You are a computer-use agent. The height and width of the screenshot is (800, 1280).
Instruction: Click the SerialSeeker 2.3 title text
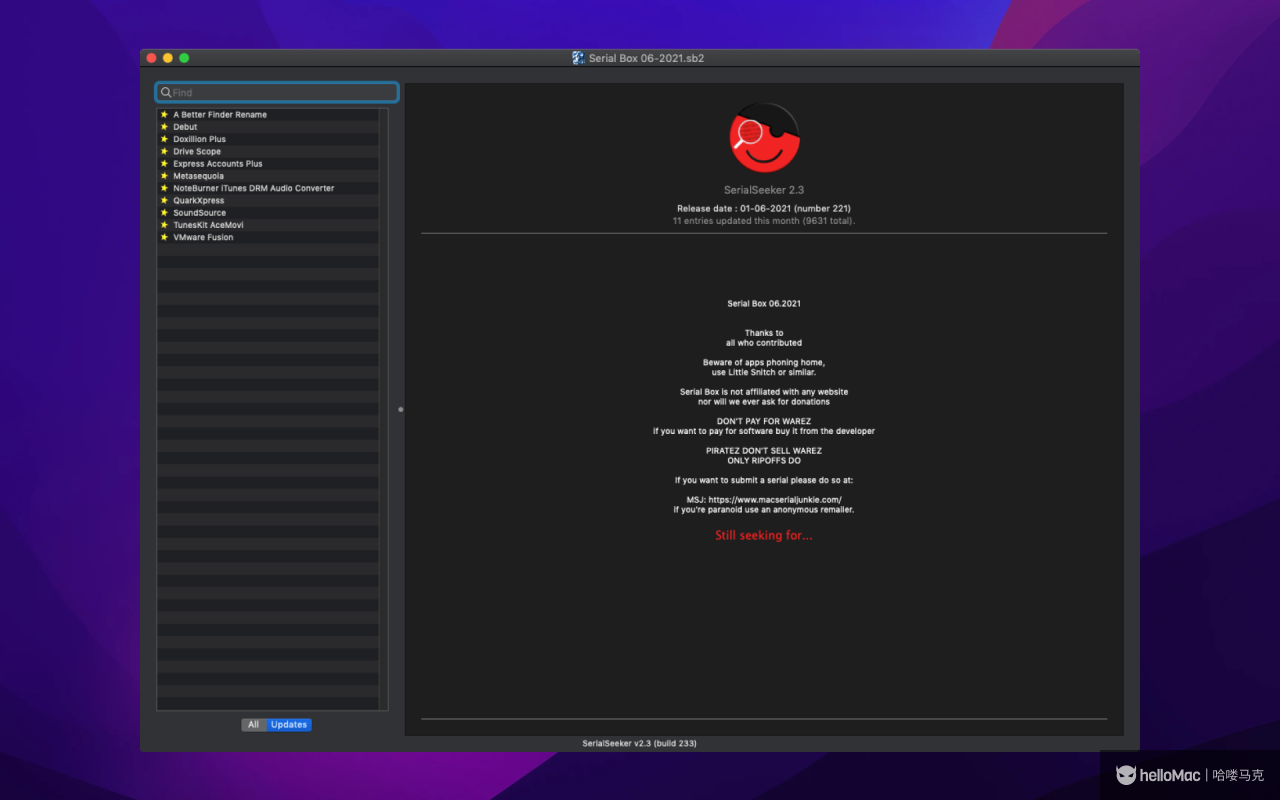pos(764,190)
